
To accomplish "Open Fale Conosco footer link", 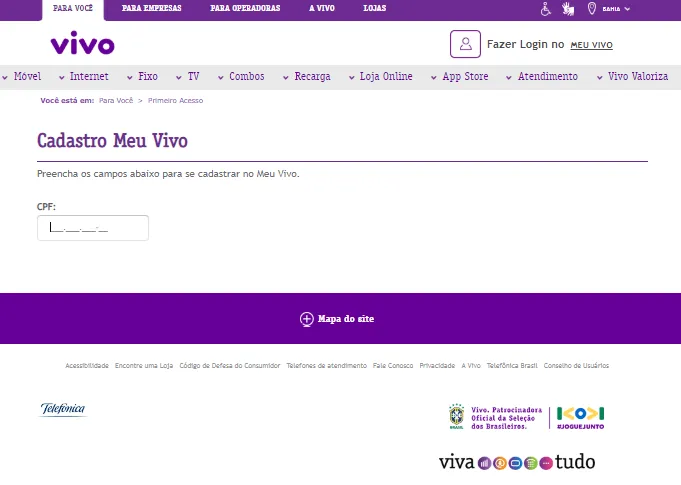I will pyautogui.click(x=393, y=366).
